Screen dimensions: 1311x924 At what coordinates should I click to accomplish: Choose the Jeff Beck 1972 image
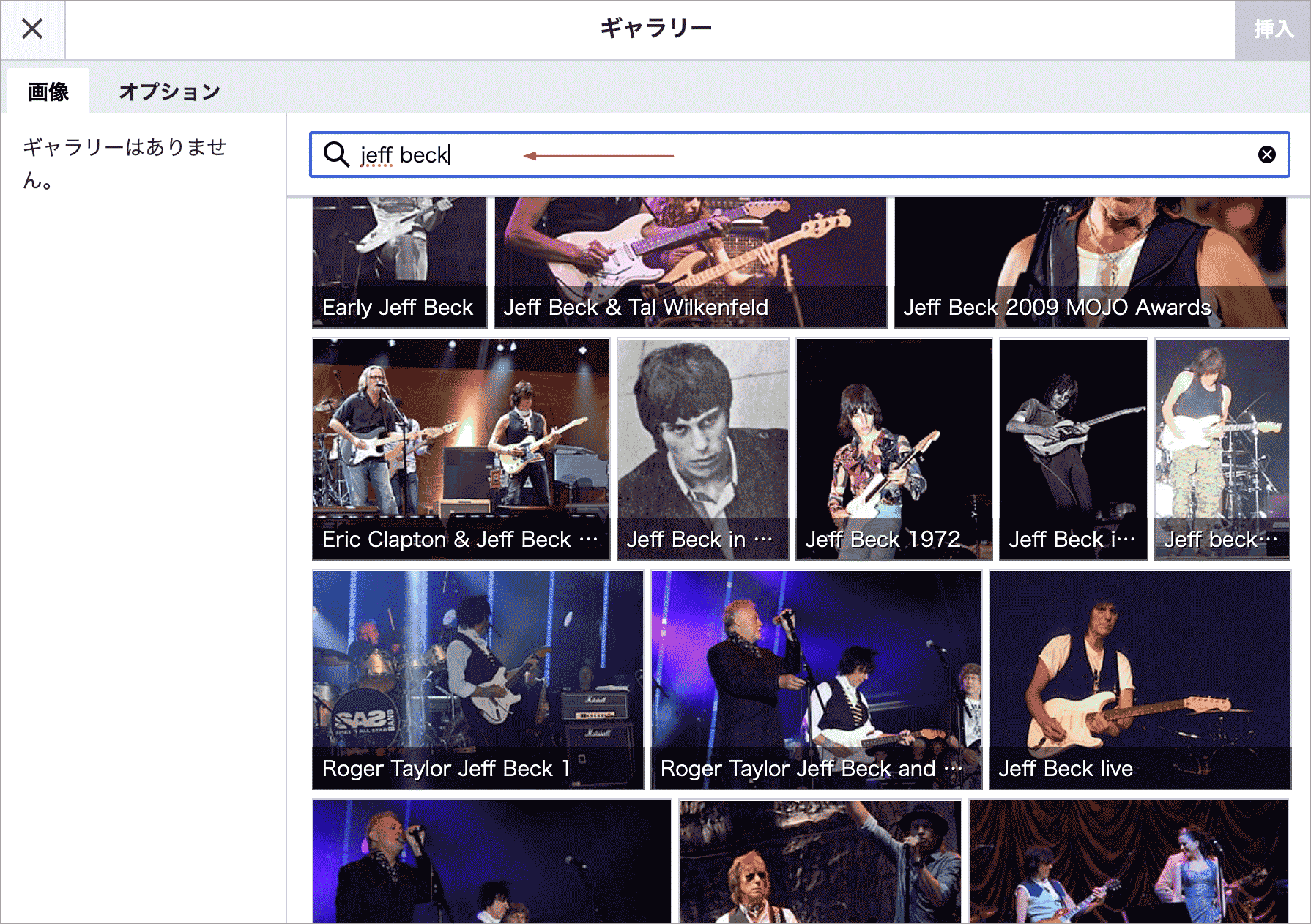pos(894,449)
